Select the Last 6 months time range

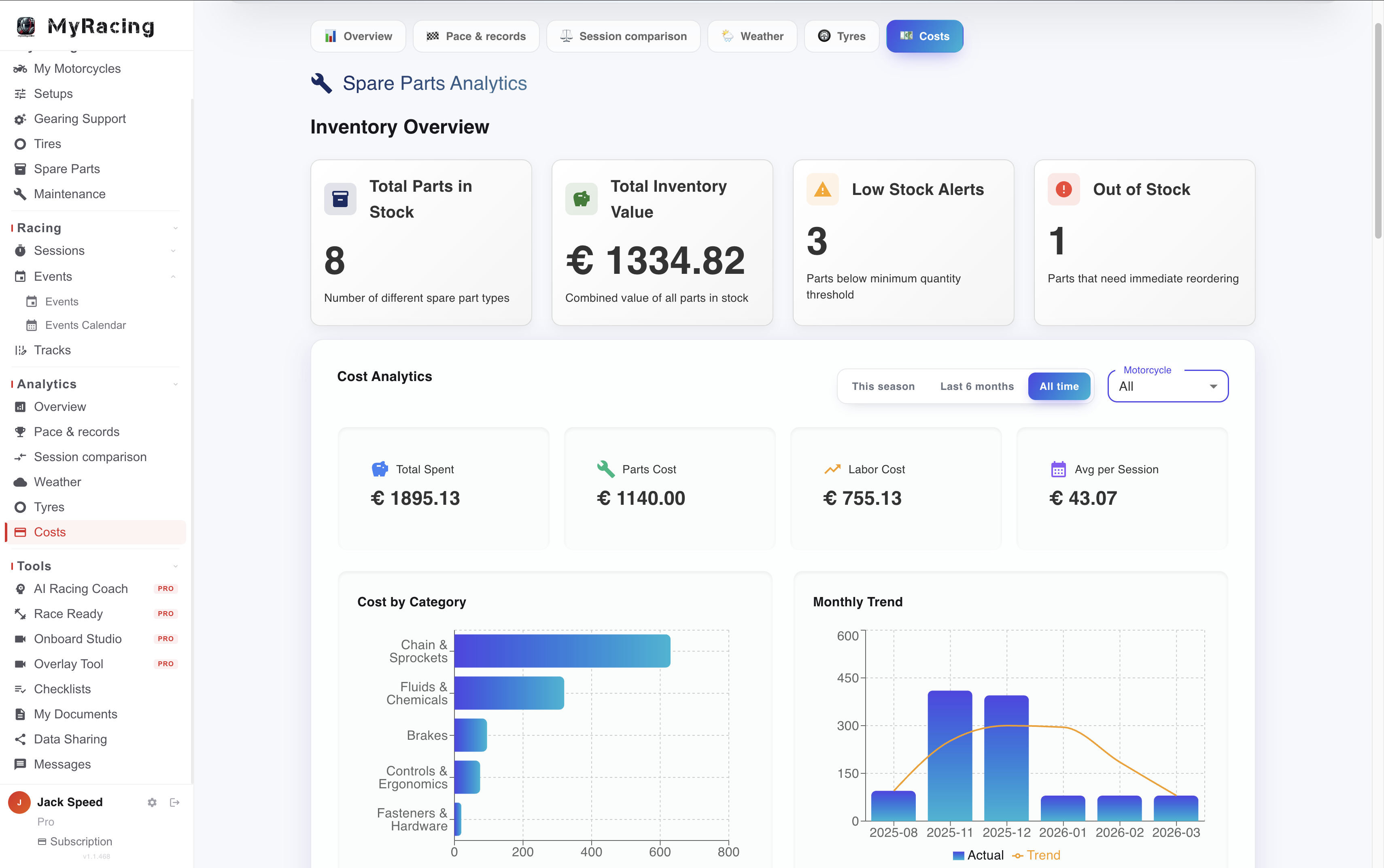coord(977,386)
